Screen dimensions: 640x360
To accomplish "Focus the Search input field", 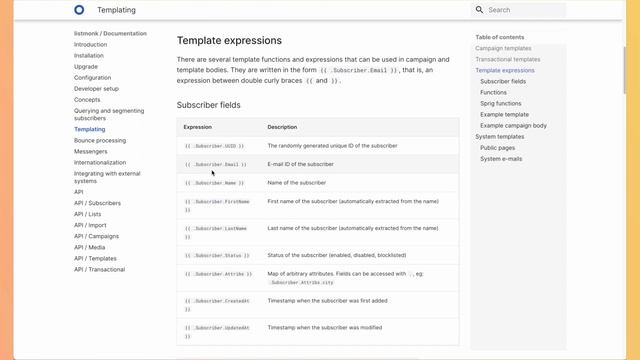I will click(x=518, y=10).
